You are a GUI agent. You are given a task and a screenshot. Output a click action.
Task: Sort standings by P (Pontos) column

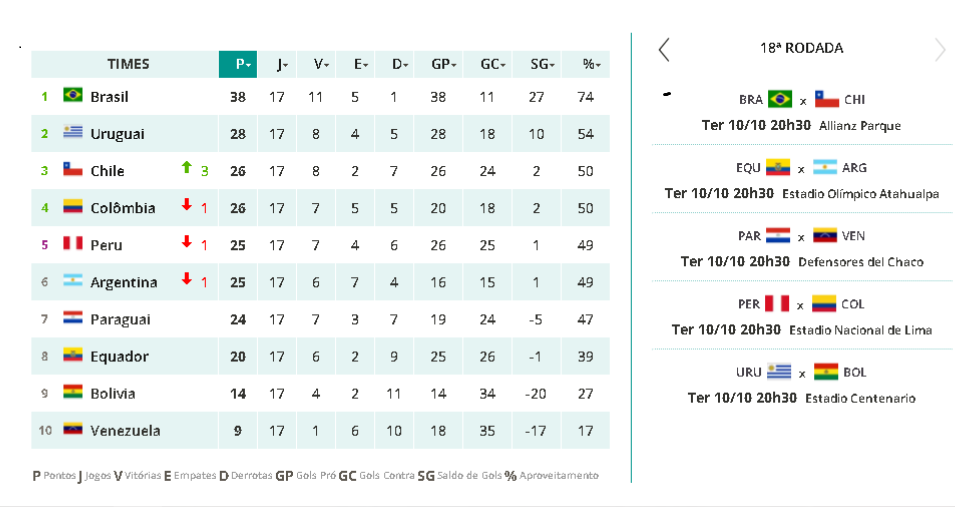[238, 64]
